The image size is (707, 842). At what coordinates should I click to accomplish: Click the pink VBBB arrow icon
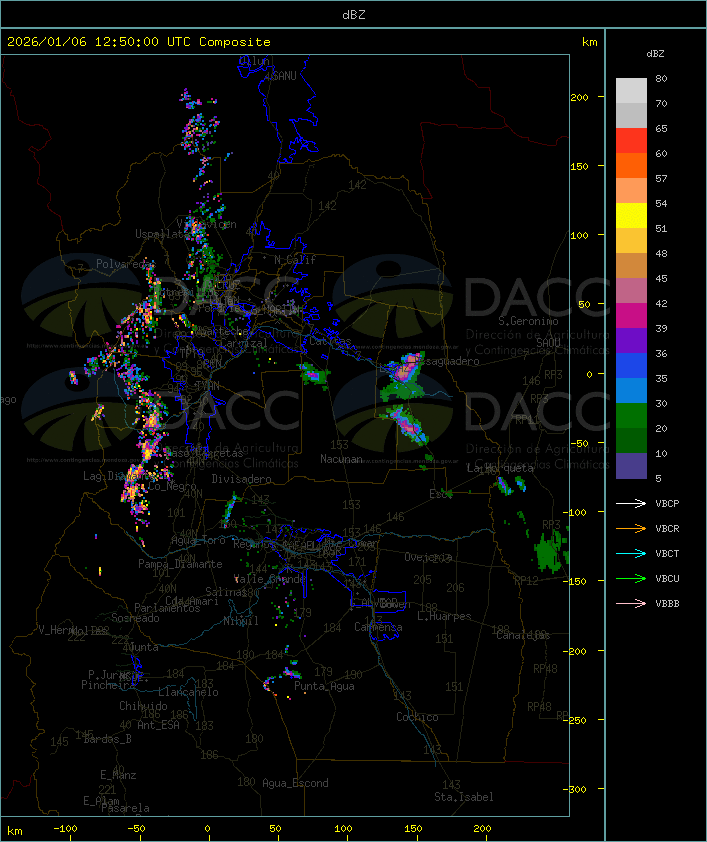tap(631, 603)
